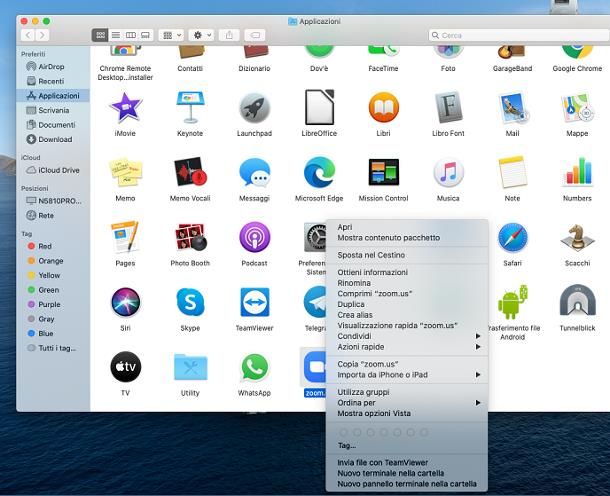
Task: Select the Note app icon
Action: click(x=512, y=172)
